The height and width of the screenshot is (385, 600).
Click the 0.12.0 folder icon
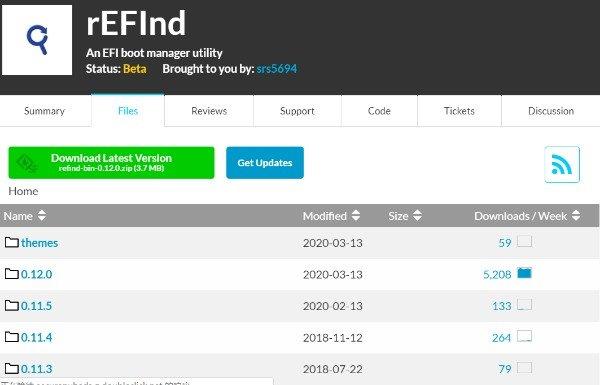click(12, 274)
